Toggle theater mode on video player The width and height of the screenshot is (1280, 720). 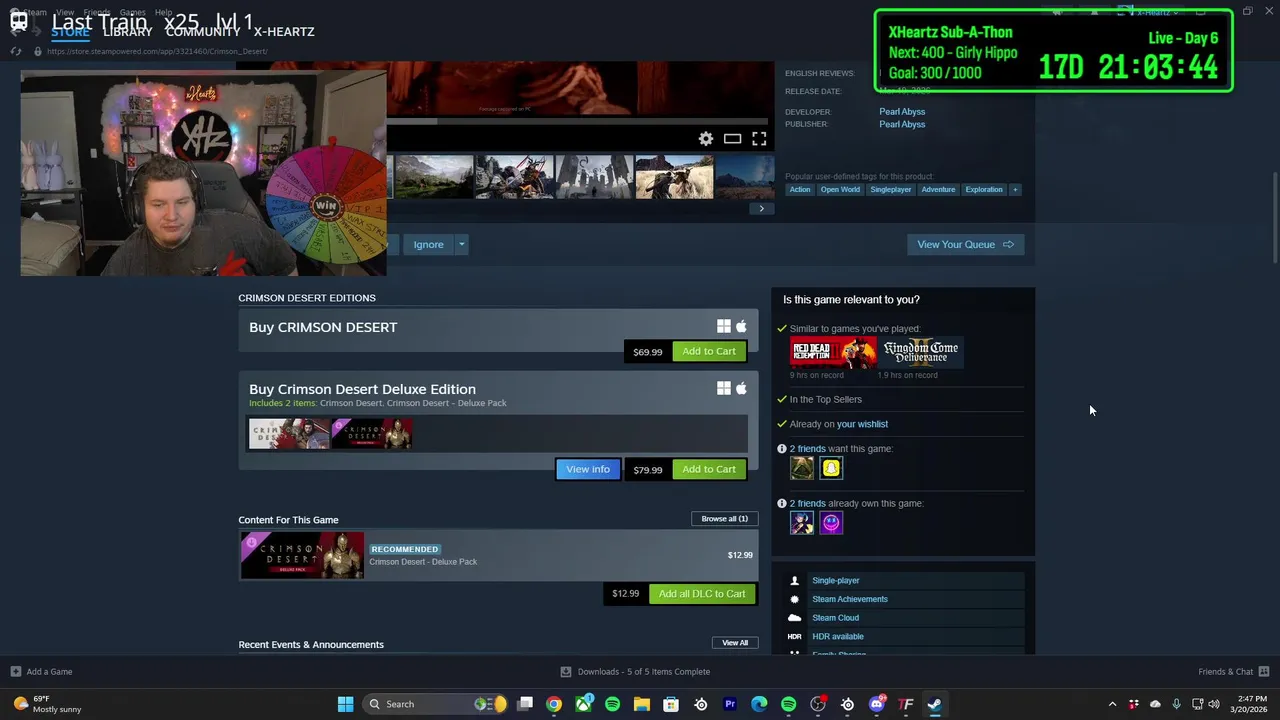click(x=732, y=139)
